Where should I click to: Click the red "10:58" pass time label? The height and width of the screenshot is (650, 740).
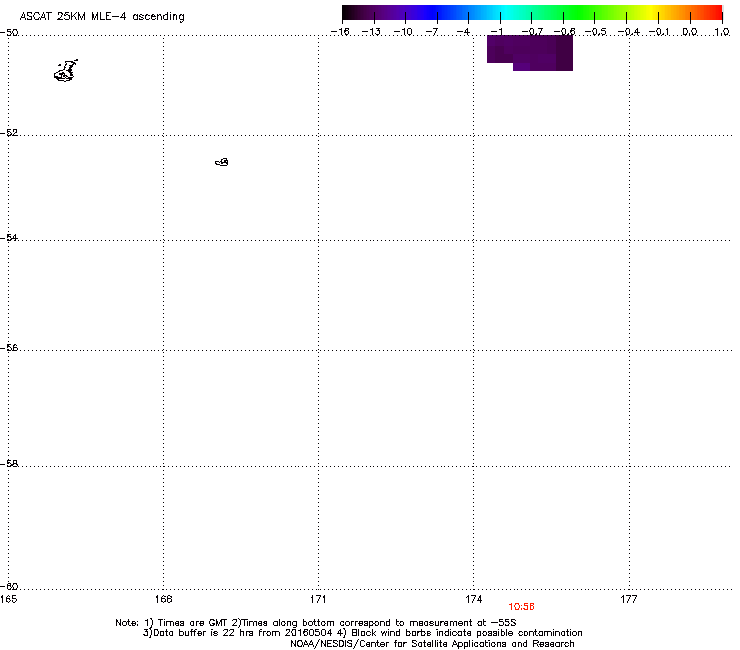coord(521,607)
